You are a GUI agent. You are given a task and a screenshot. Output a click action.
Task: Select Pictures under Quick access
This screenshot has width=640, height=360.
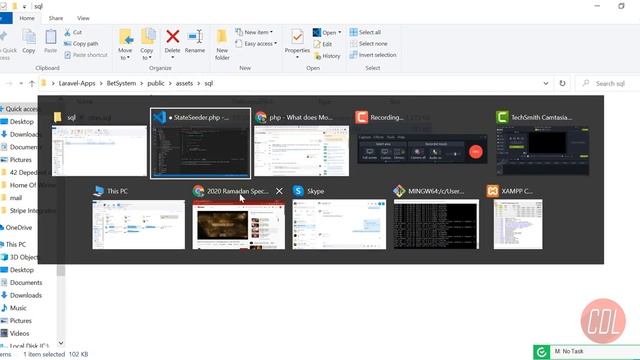[x=20, y=160]
